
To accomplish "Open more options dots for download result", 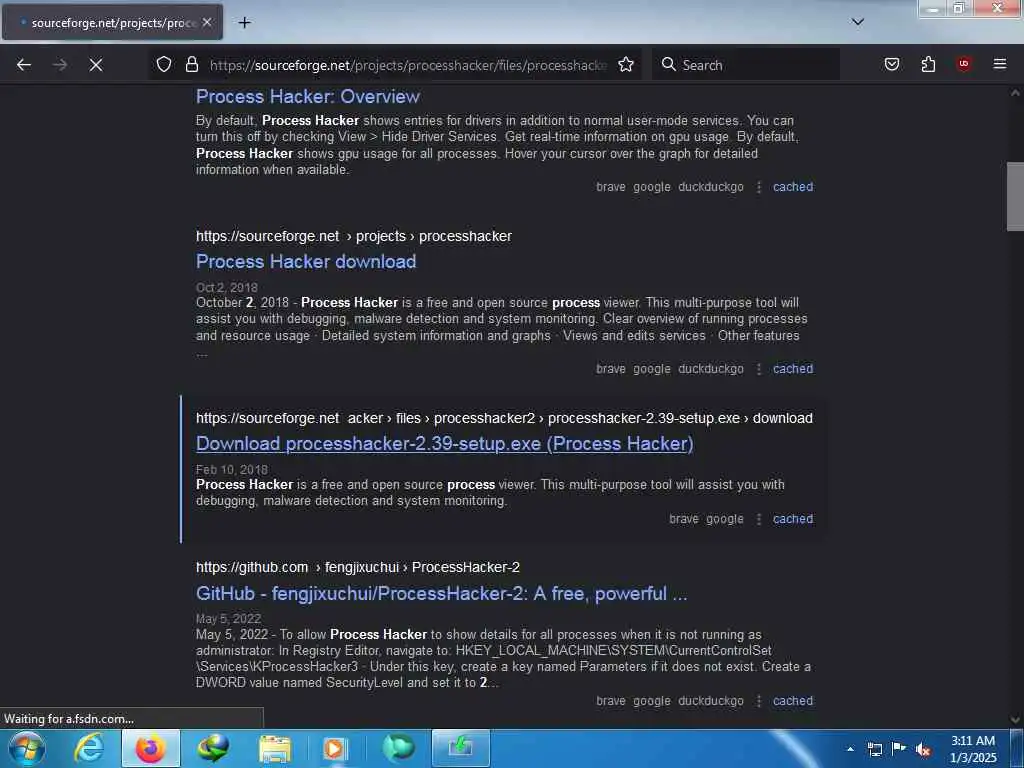I will point(759,368).
